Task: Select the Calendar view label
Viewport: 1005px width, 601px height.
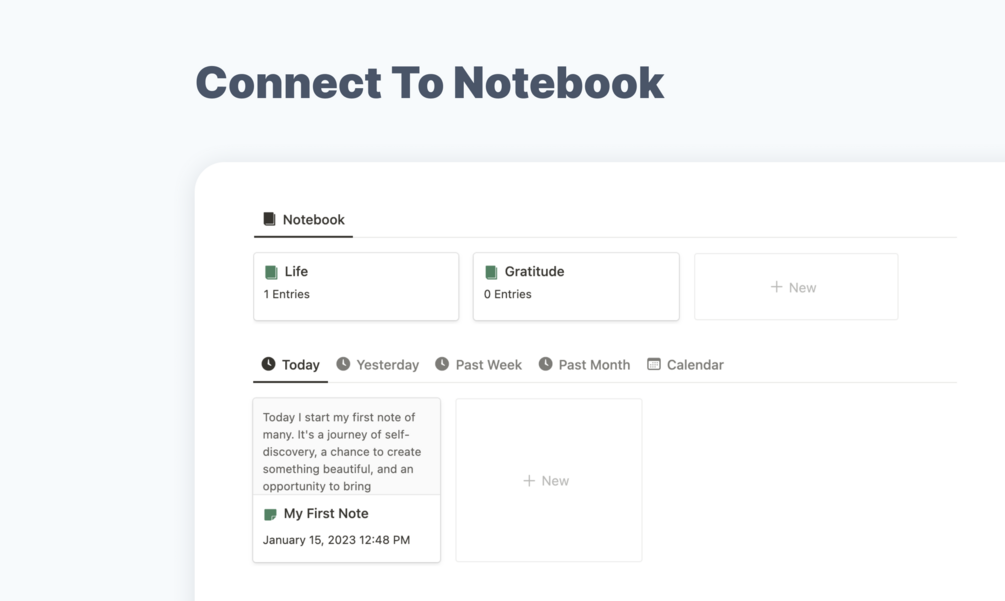Action: coord(695,365)
